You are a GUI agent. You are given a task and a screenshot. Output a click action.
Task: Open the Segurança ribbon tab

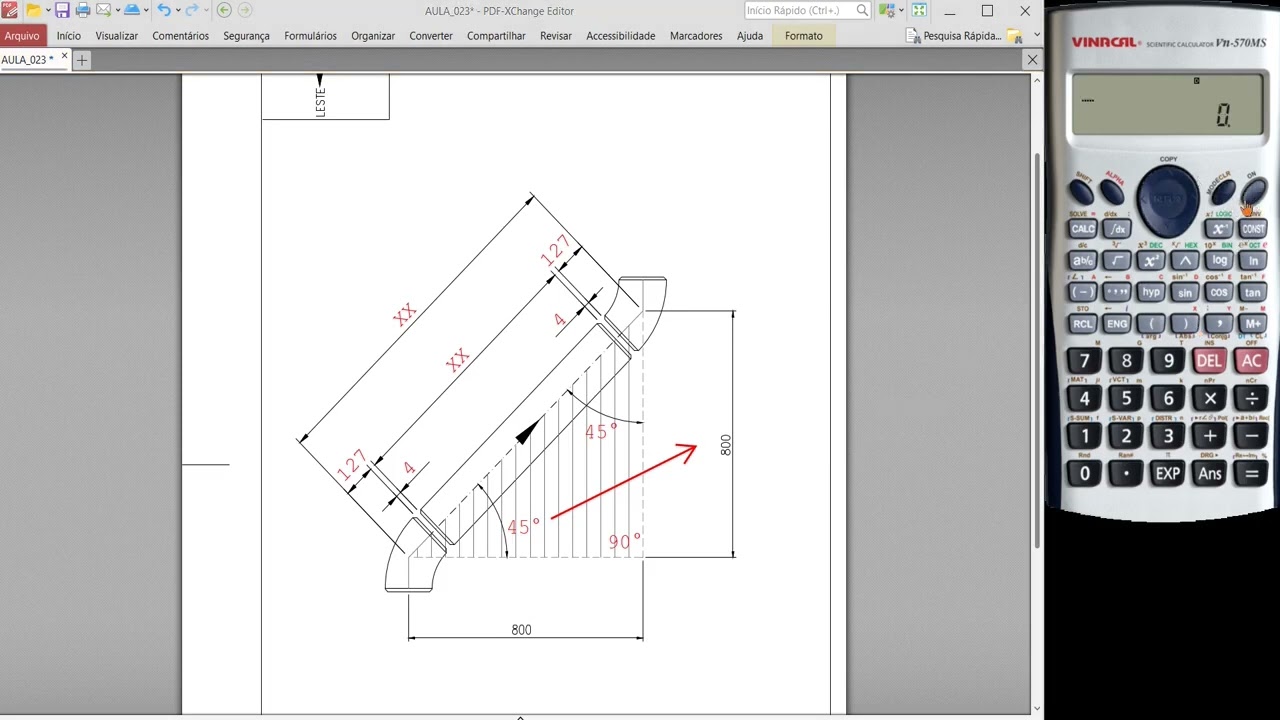246,36
